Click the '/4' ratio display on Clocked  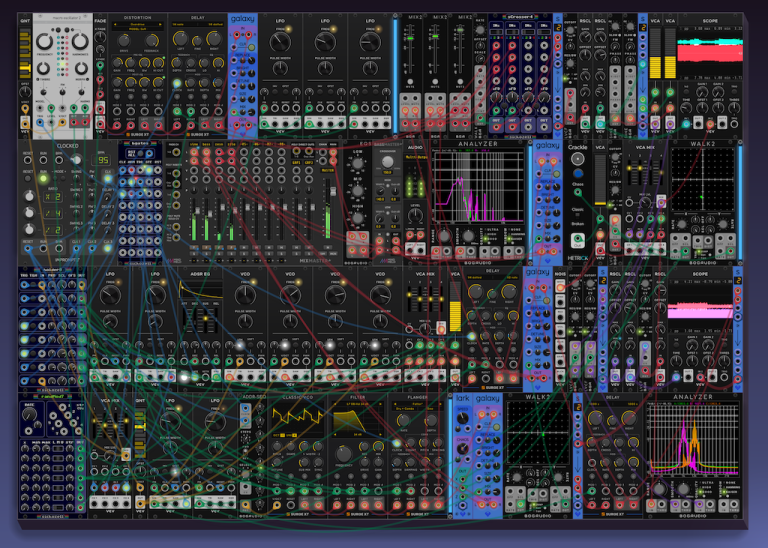click(53, 214)
